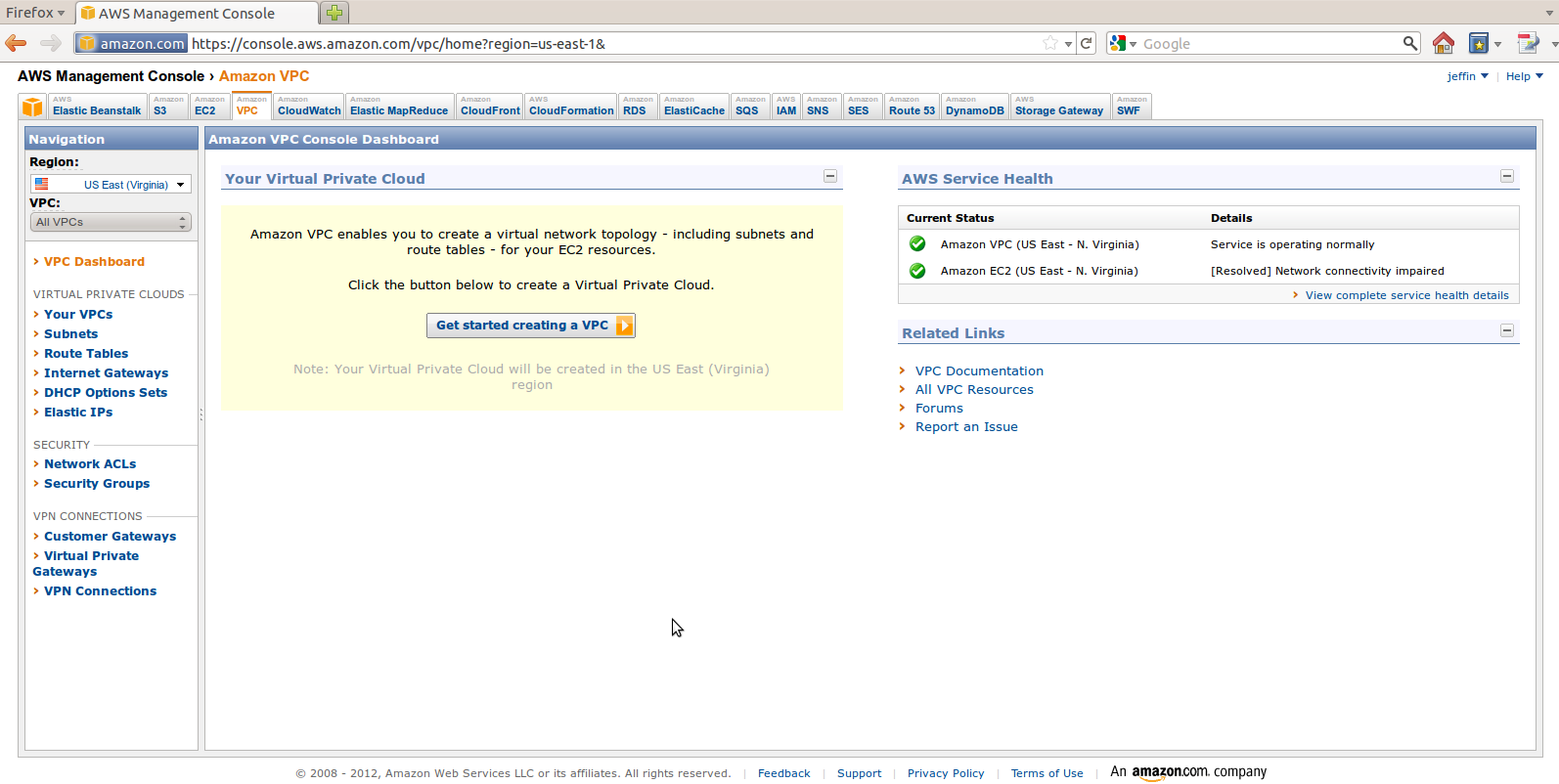Open the IAM tab
1559x784 pixels.
786,107
